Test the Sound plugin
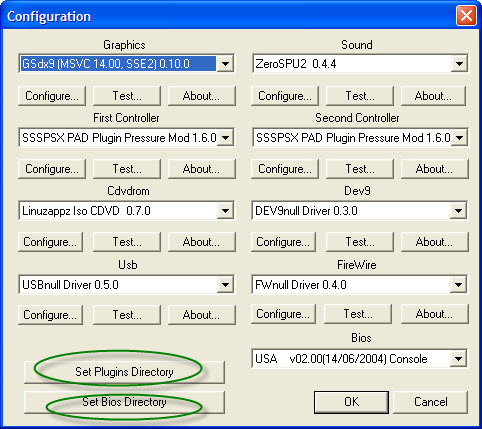 tap(360, 96)
